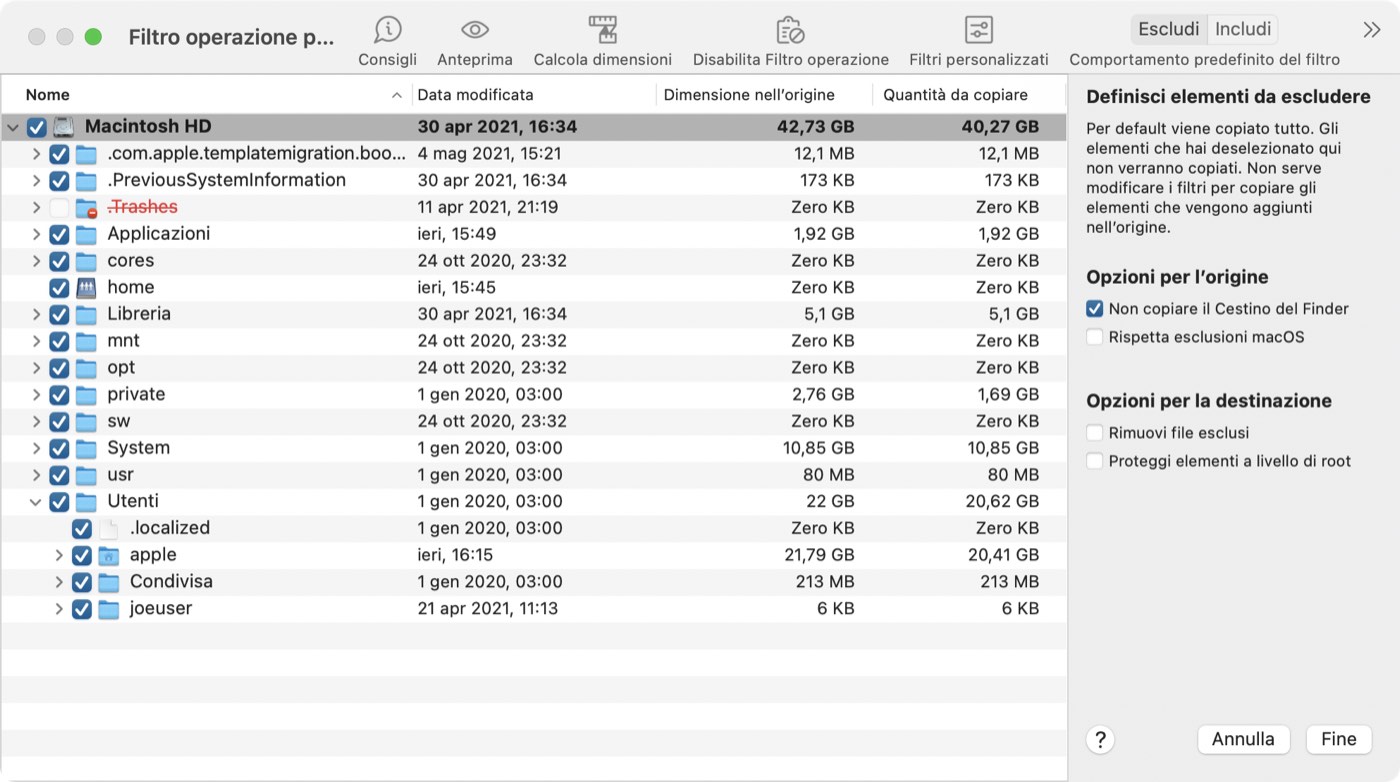
Task: Sort by Quantità da copiare column
Action: [x=968, y=95]
